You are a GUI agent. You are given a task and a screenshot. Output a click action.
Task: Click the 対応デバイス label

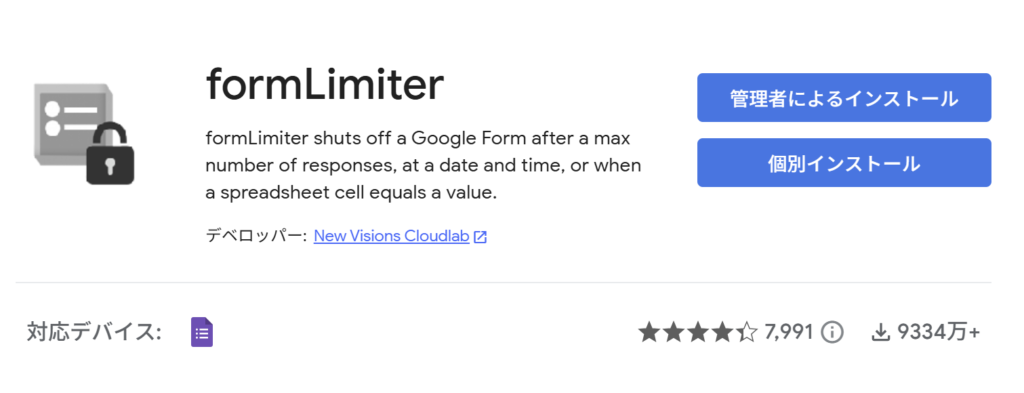point(94,332)
